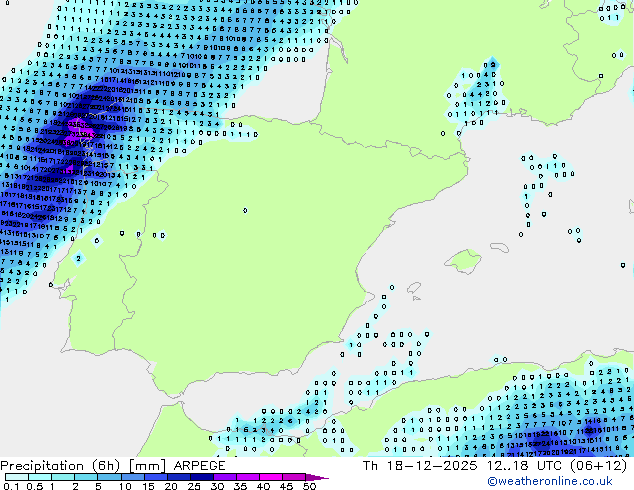Image resolution: width=634 pixels, height=490 pixels.
Task: Click the 0.5–1 mm legend swatch
Action: (40, 477)
